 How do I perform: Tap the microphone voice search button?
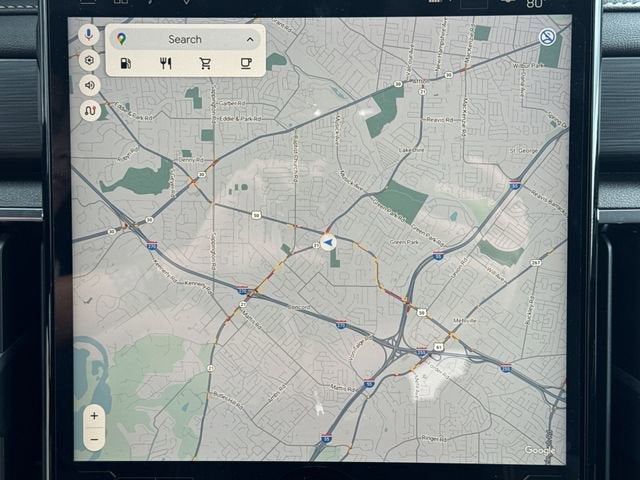tap(89, 35)
